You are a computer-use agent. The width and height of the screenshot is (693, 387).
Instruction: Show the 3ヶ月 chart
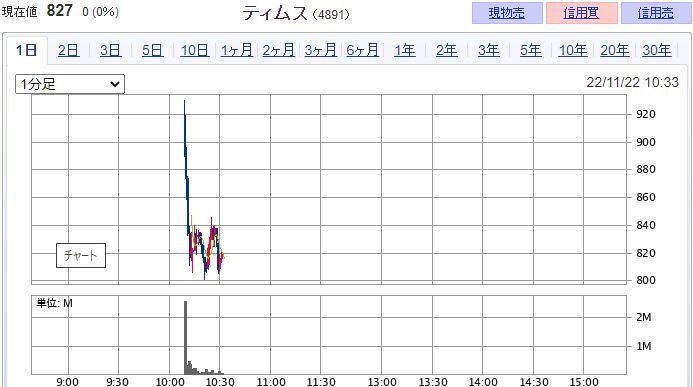tap(320, 50)
